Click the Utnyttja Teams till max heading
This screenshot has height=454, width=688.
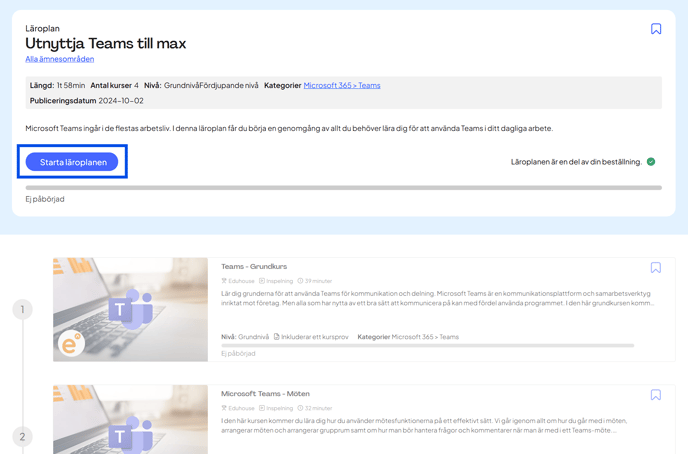[106, 44]
